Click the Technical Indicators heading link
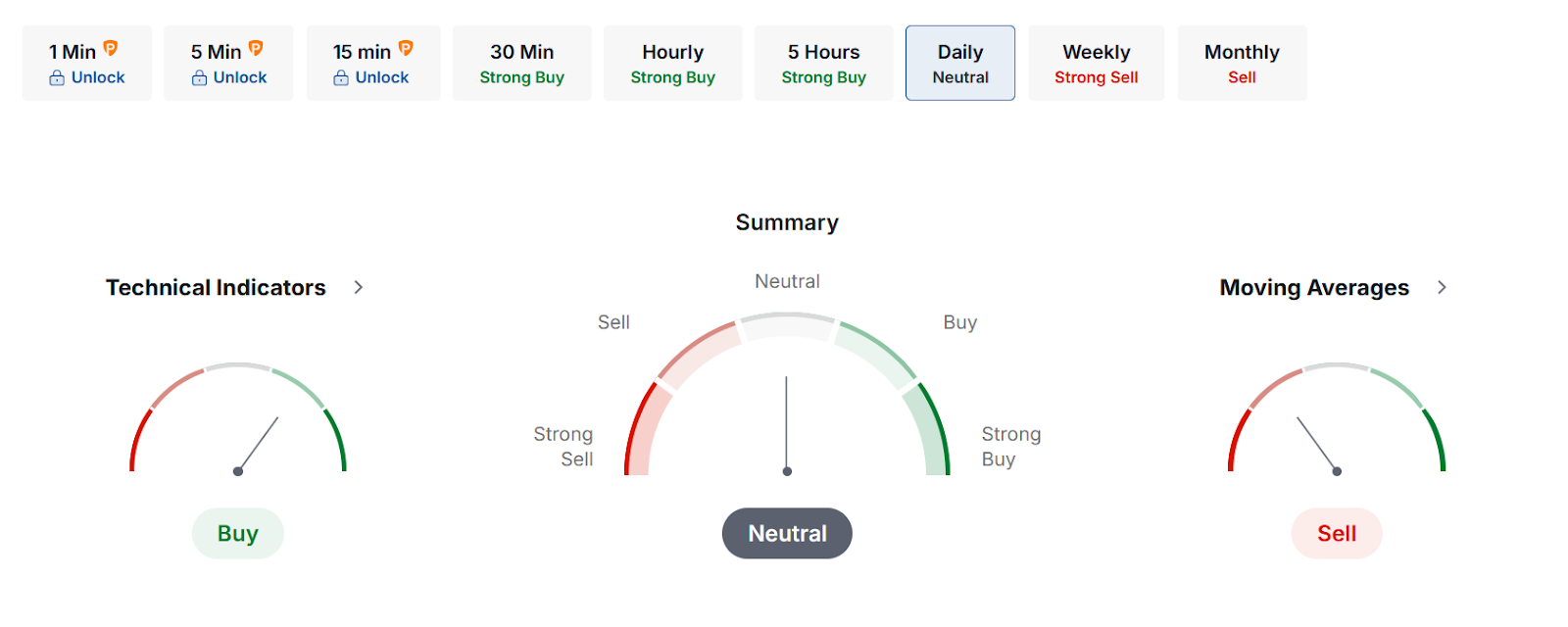This screenshot has height=627, width=1568. pos(216,287)
